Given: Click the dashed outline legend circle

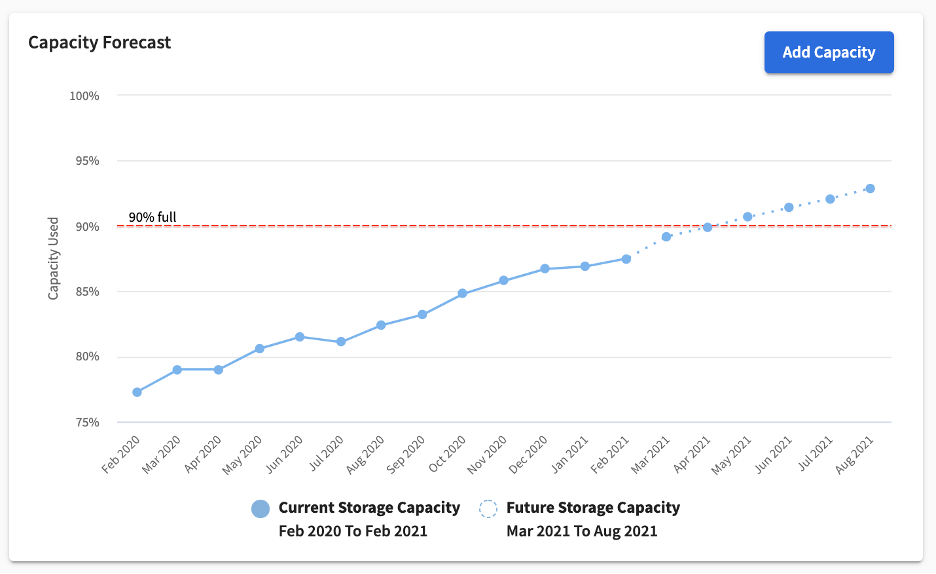Looking at the screenshot, I should 488,509.
